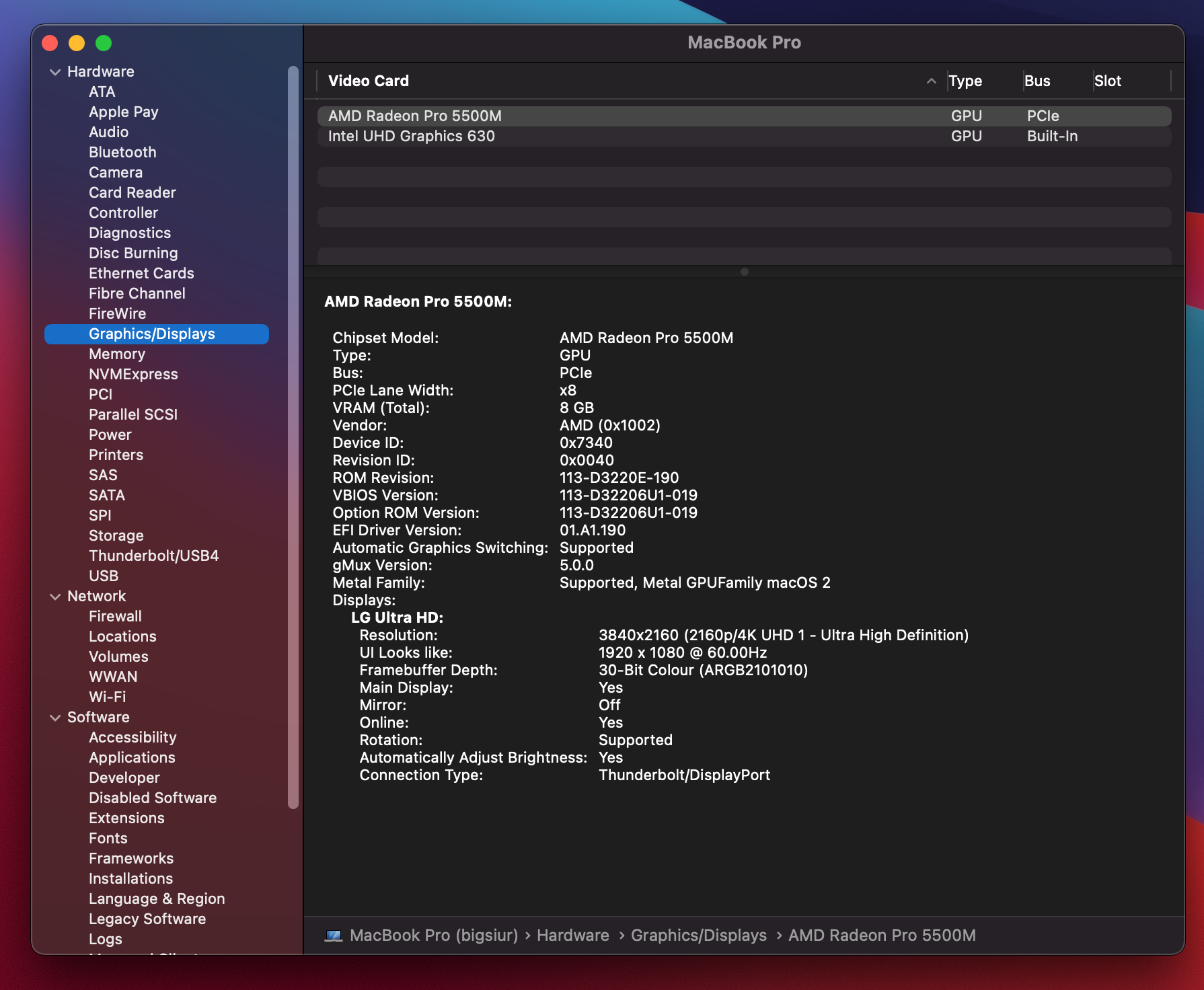Click AMD Radeon Pro 5500M in path bar
The image size is (1204, 990).
point(882,936)
